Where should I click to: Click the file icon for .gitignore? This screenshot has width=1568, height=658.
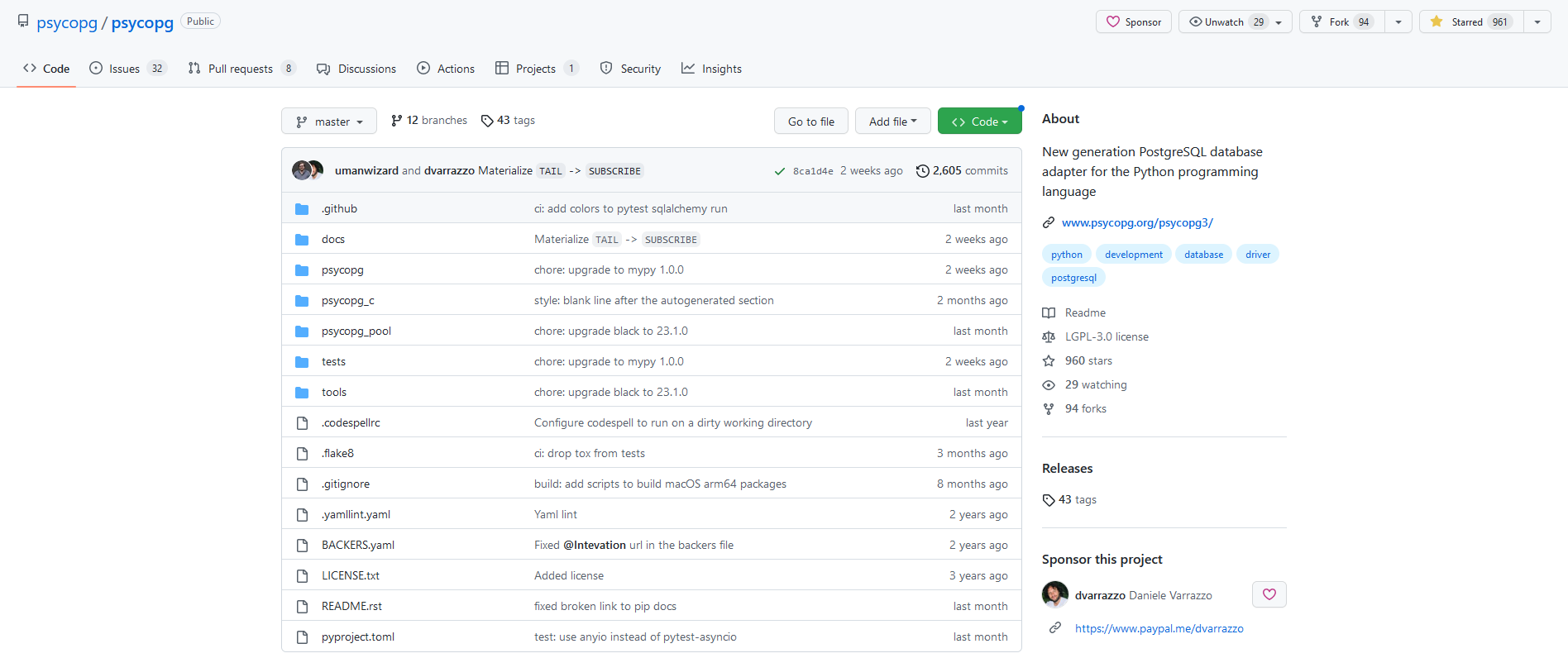(x=302, y=484)
